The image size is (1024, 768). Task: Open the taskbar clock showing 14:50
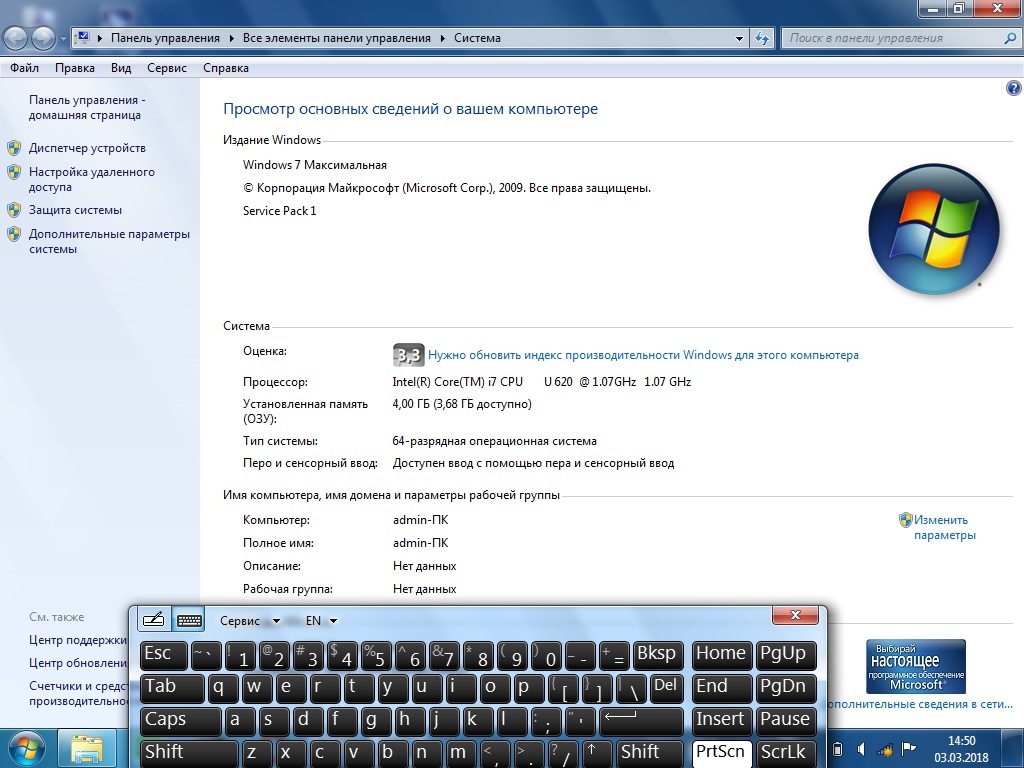[961, 749]
